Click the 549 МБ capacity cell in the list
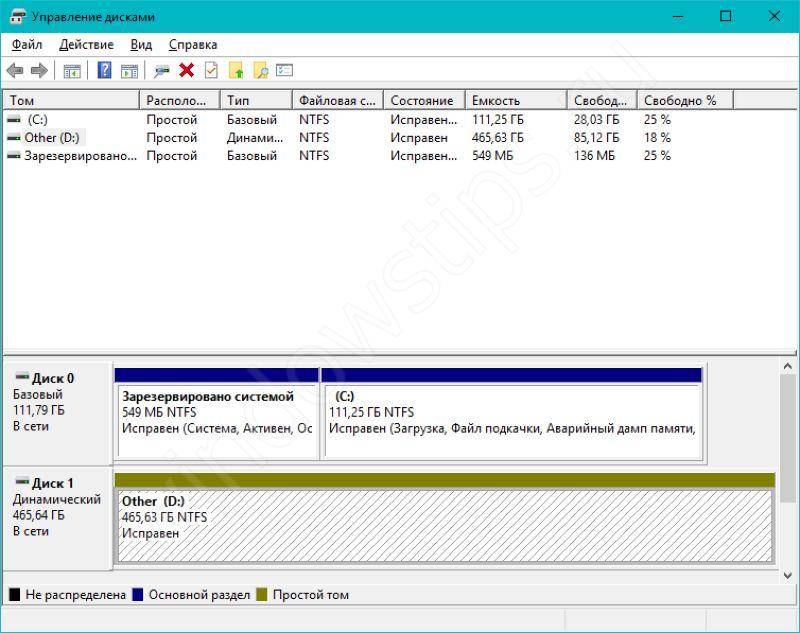This screenshot has height=633, width=800. 492,156
